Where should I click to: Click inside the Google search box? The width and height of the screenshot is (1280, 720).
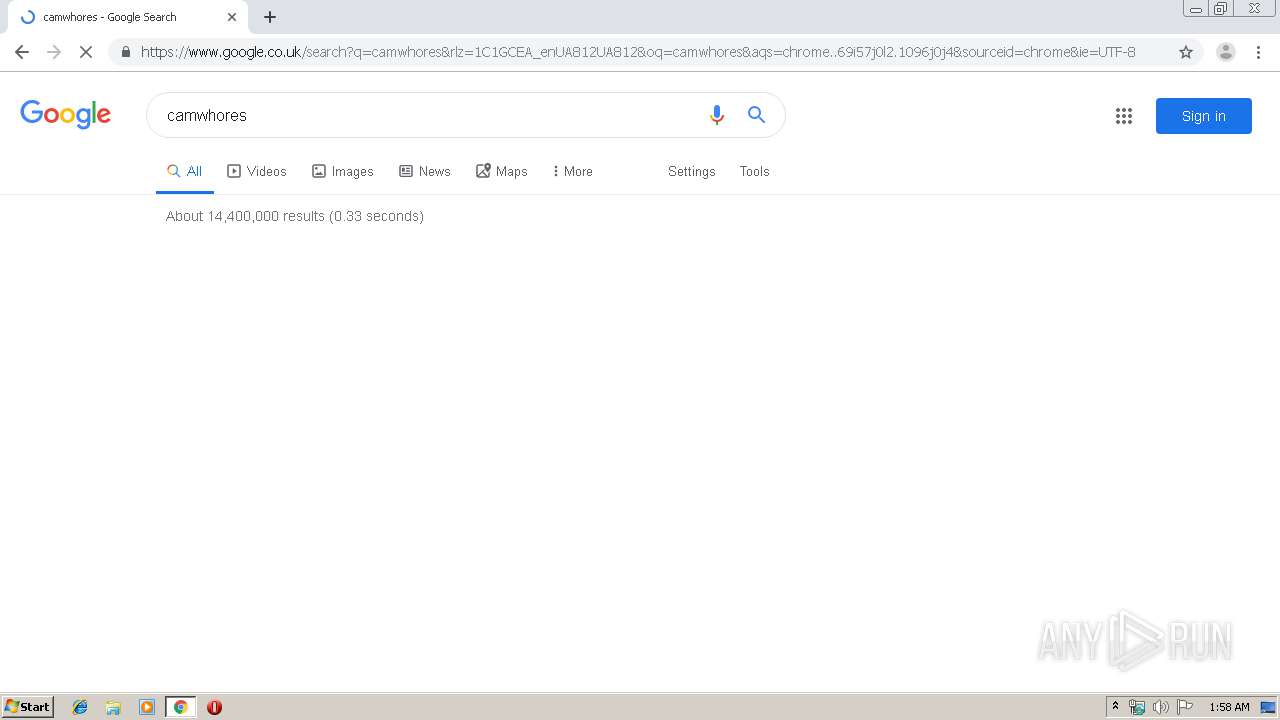tap(430, 115)
